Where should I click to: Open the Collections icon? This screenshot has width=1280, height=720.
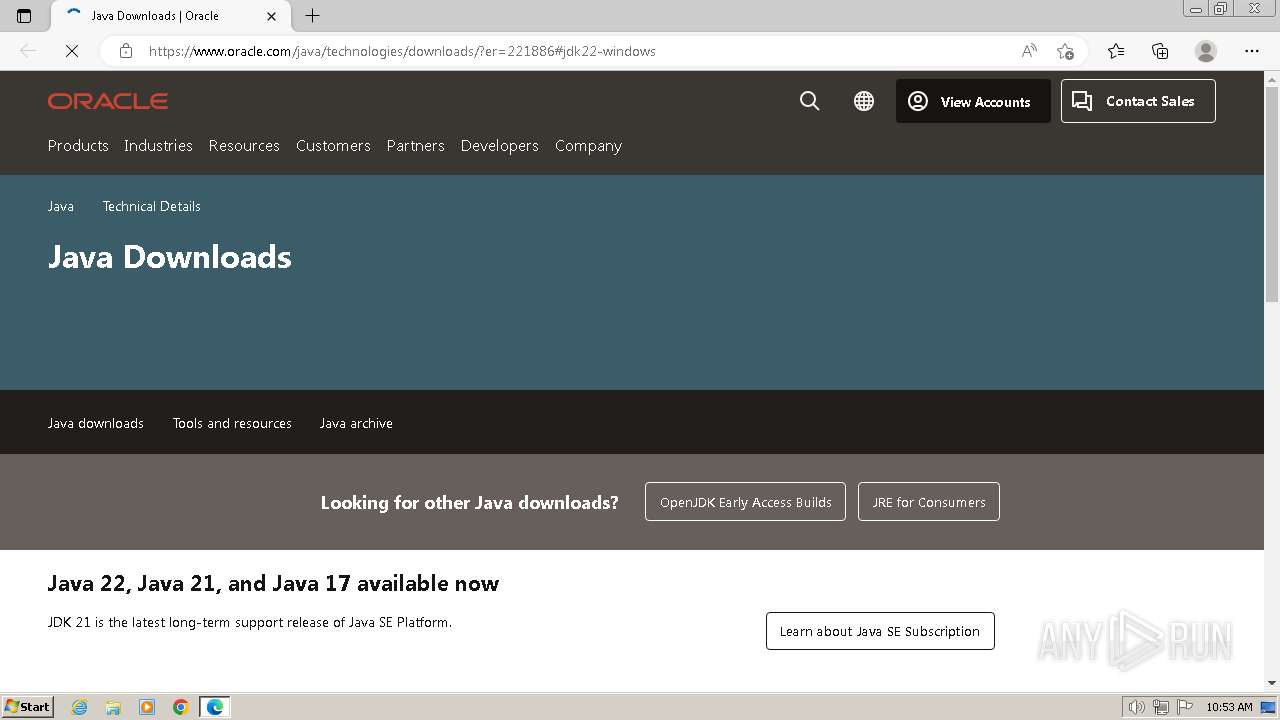(x=1160, y=51)
